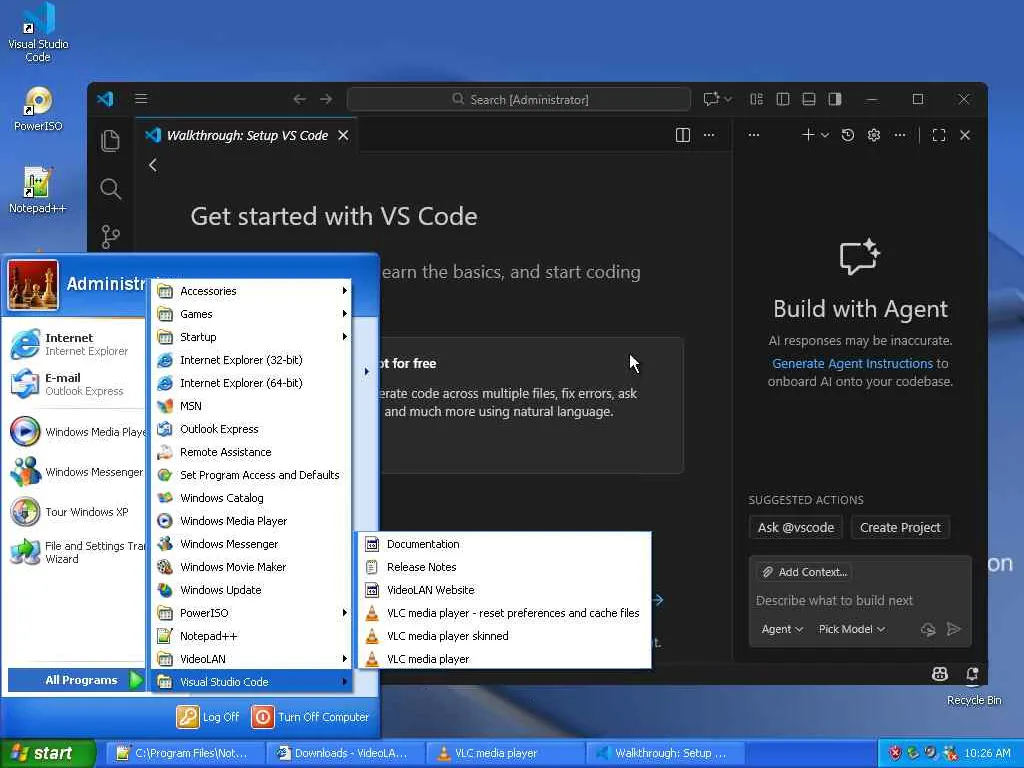
Task: Expand the Games submenu
Action: 251,314
